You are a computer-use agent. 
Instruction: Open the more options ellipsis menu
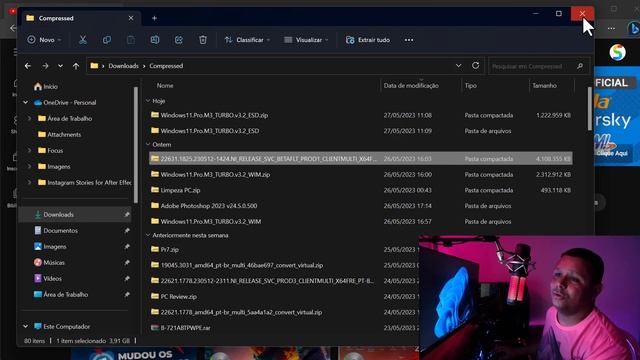click(x=409, y=40)
